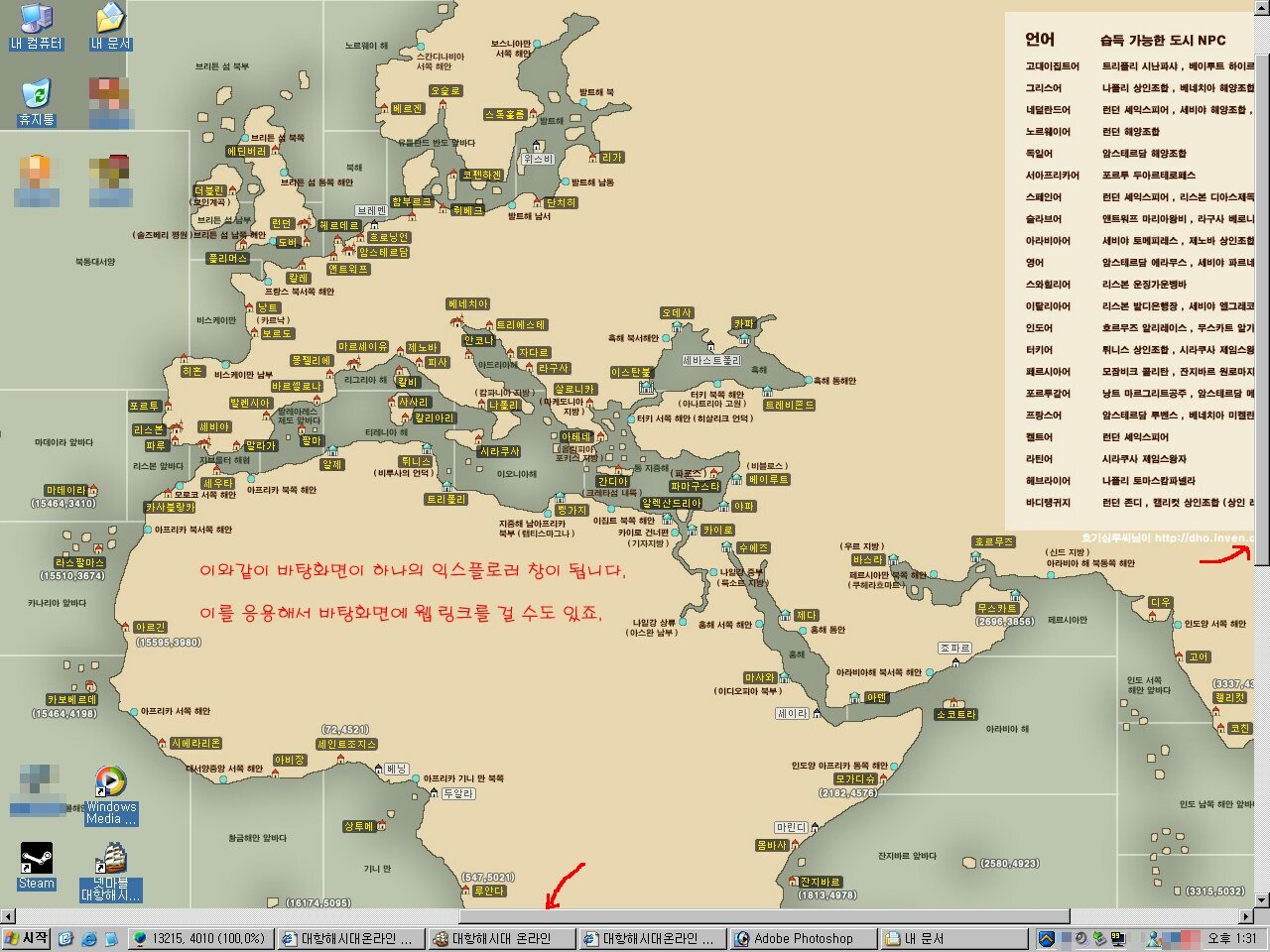Click the horizontal scrollbar left arrow
Image resolution: width=1270 pixels, height=952 pixels.
tap(8, 916)
